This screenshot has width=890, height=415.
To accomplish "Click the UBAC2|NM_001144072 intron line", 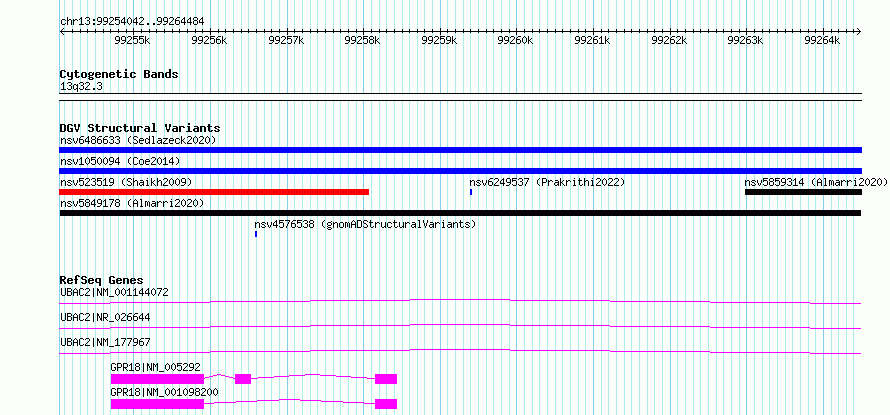I will pos(460,301).
